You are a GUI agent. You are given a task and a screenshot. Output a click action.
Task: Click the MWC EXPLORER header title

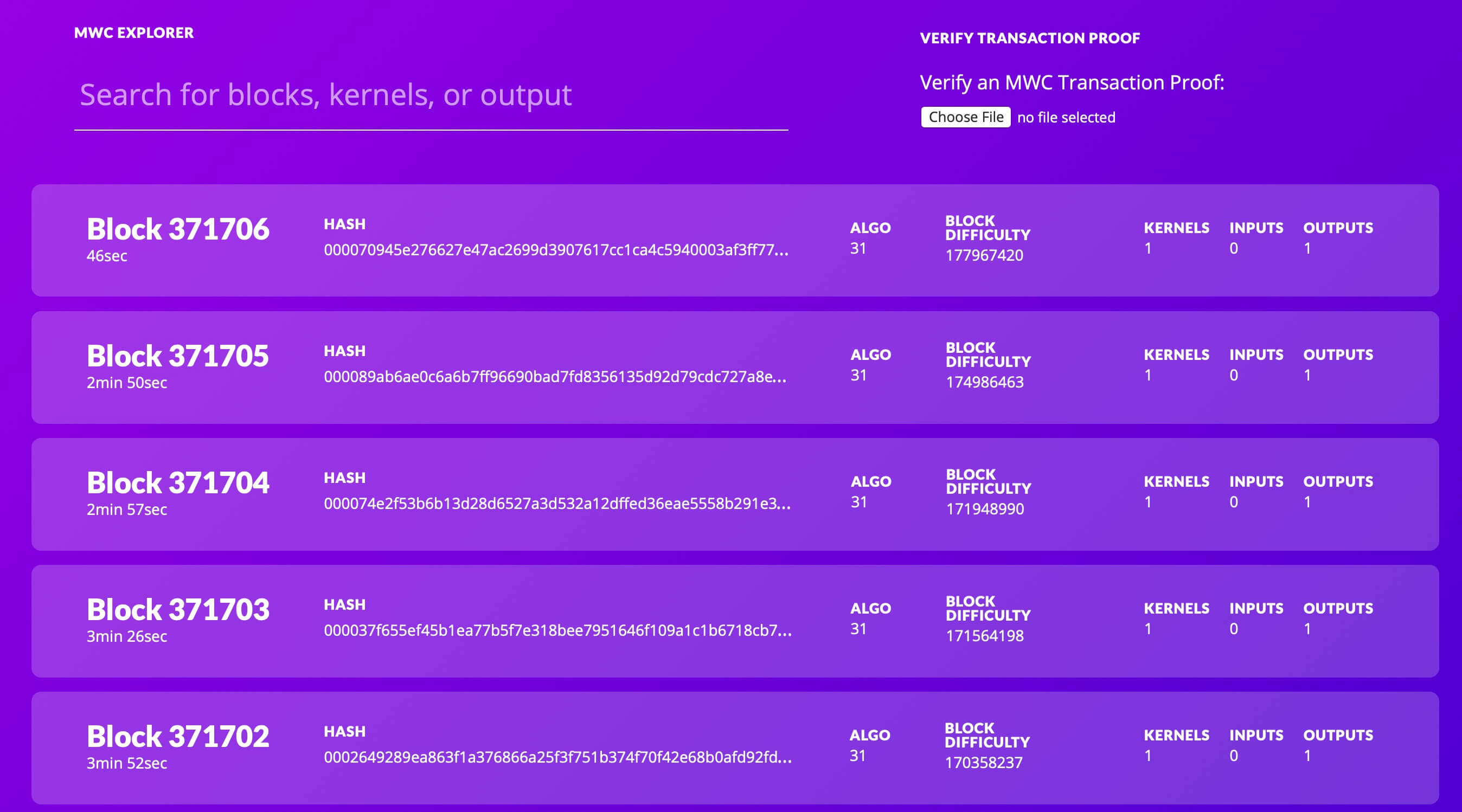(134, 33)
